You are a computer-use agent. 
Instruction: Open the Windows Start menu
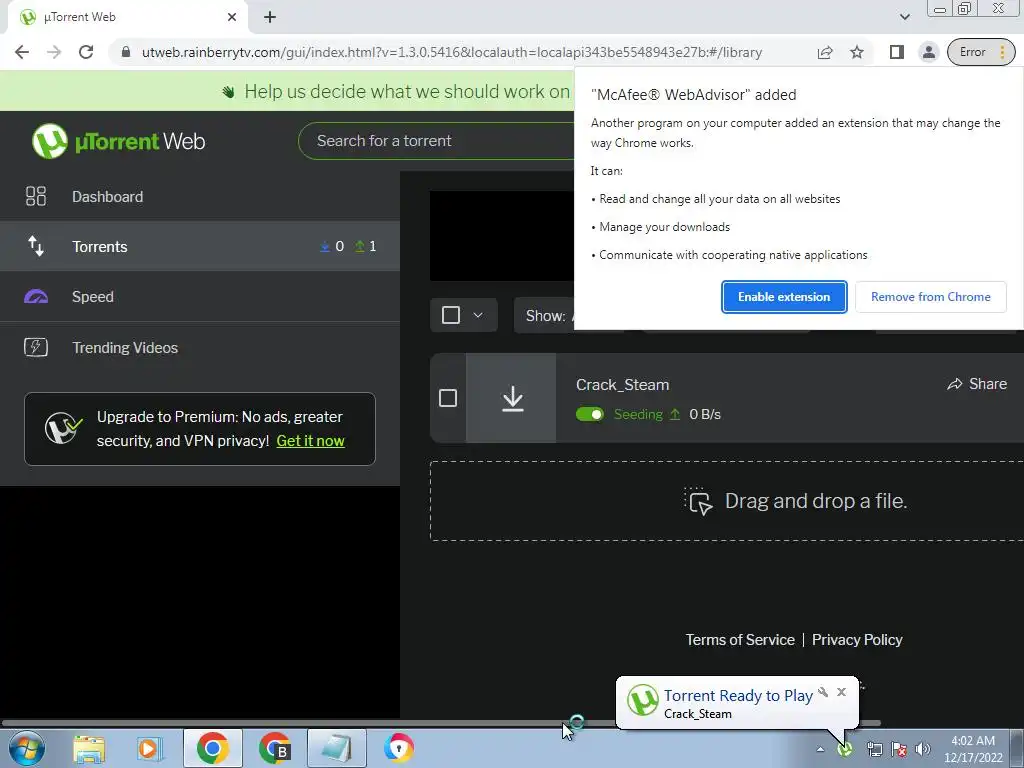click(26, 748)
